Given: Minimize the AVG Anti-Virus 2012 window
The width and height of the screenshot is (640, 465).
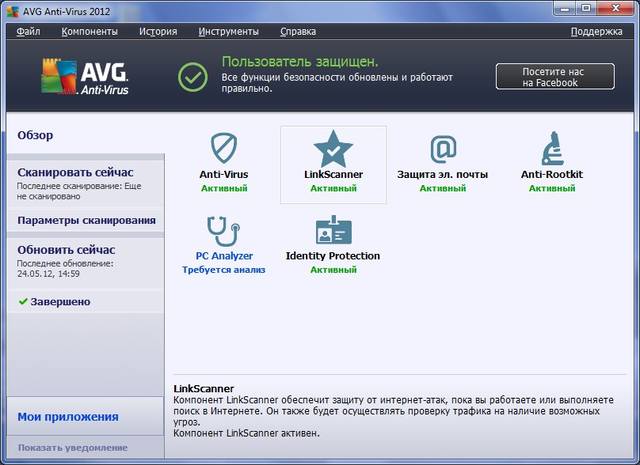Looking at the screenshot, I should click(565, 8).
